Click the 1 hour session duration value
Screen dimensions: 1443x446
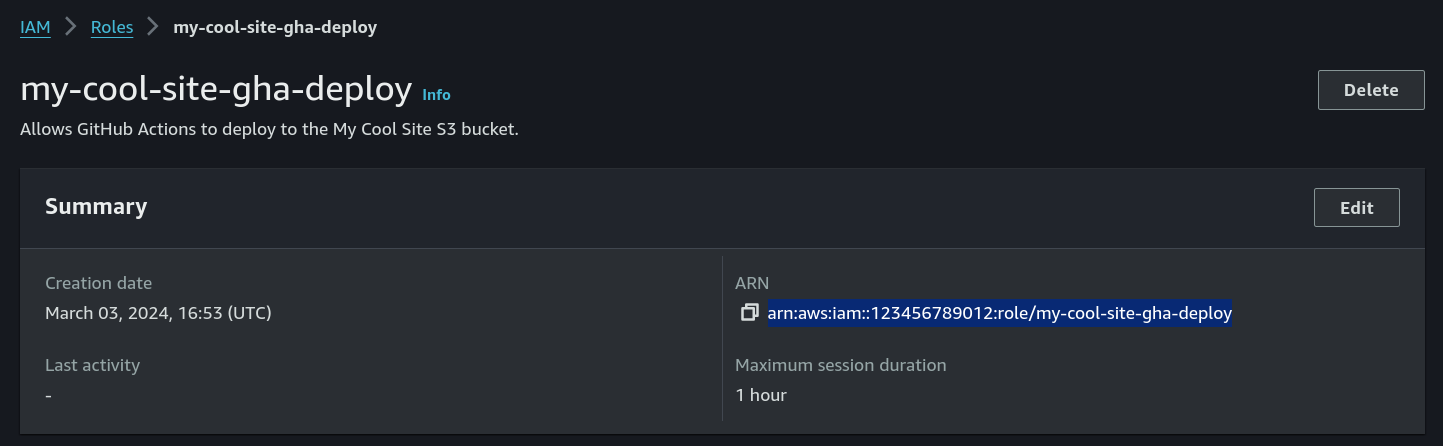pos(761,395)
